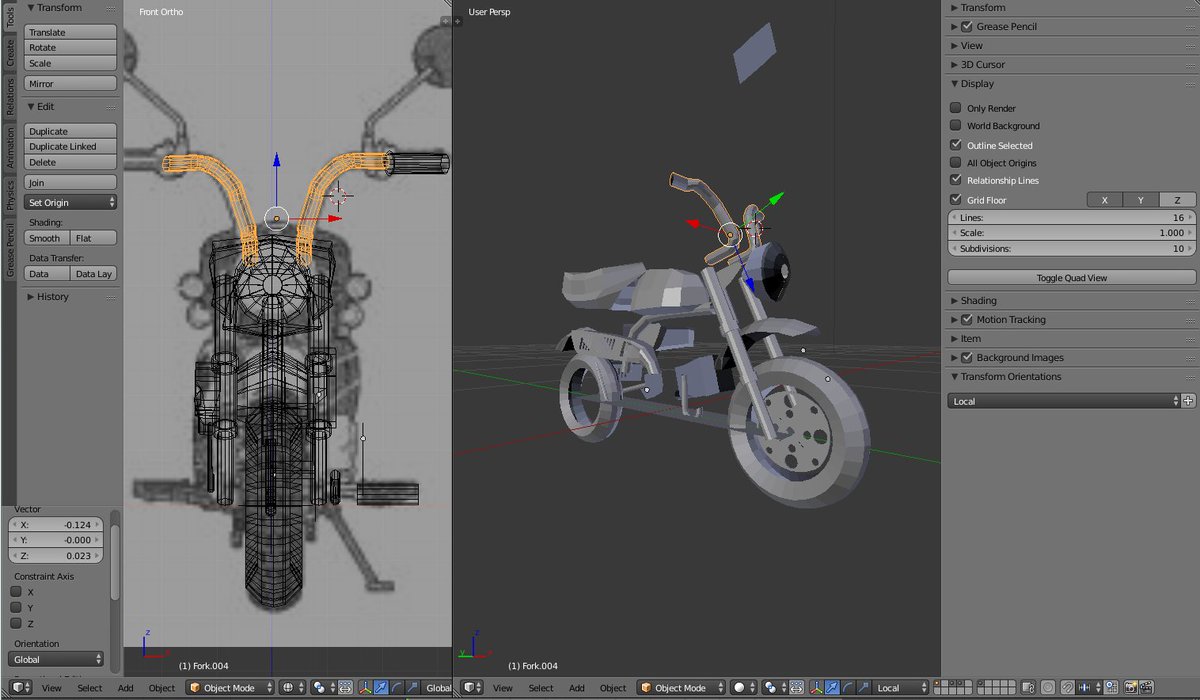Select translate manipulator arrow icon in left viewport header
This screenshot has height=700, width=1200.
(381, 688)
